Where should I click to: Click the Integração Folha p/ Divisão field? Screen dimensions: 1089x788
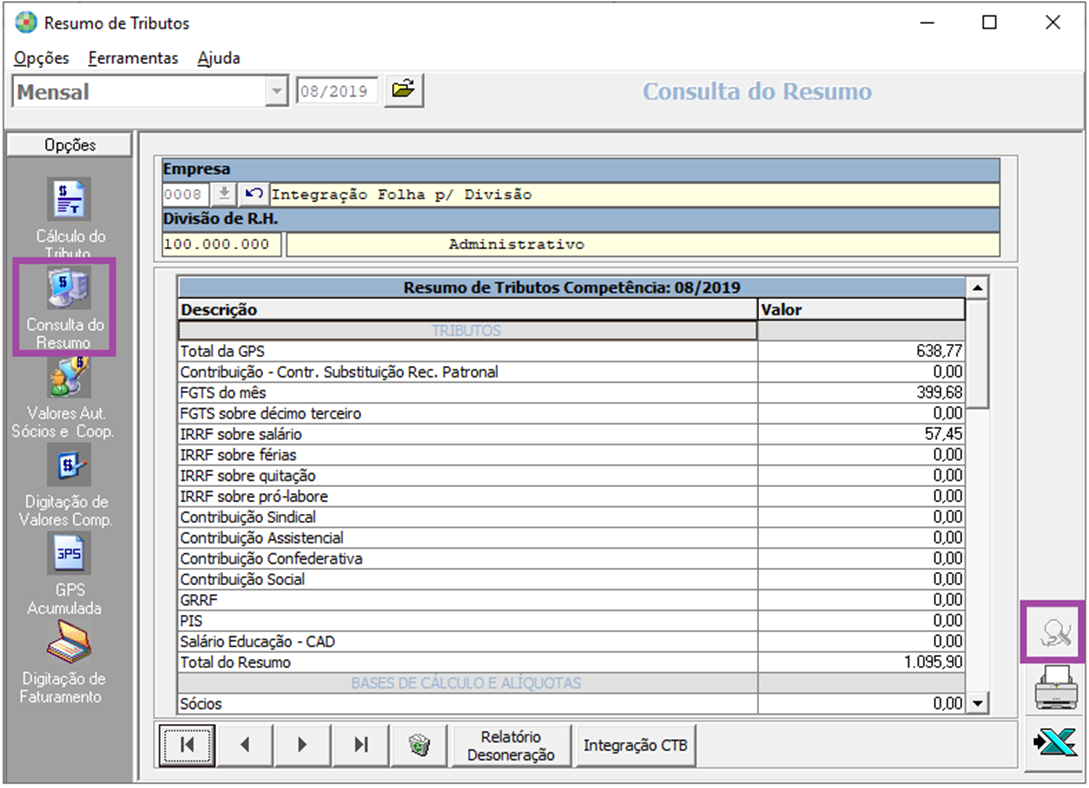(x=634, y=194)
